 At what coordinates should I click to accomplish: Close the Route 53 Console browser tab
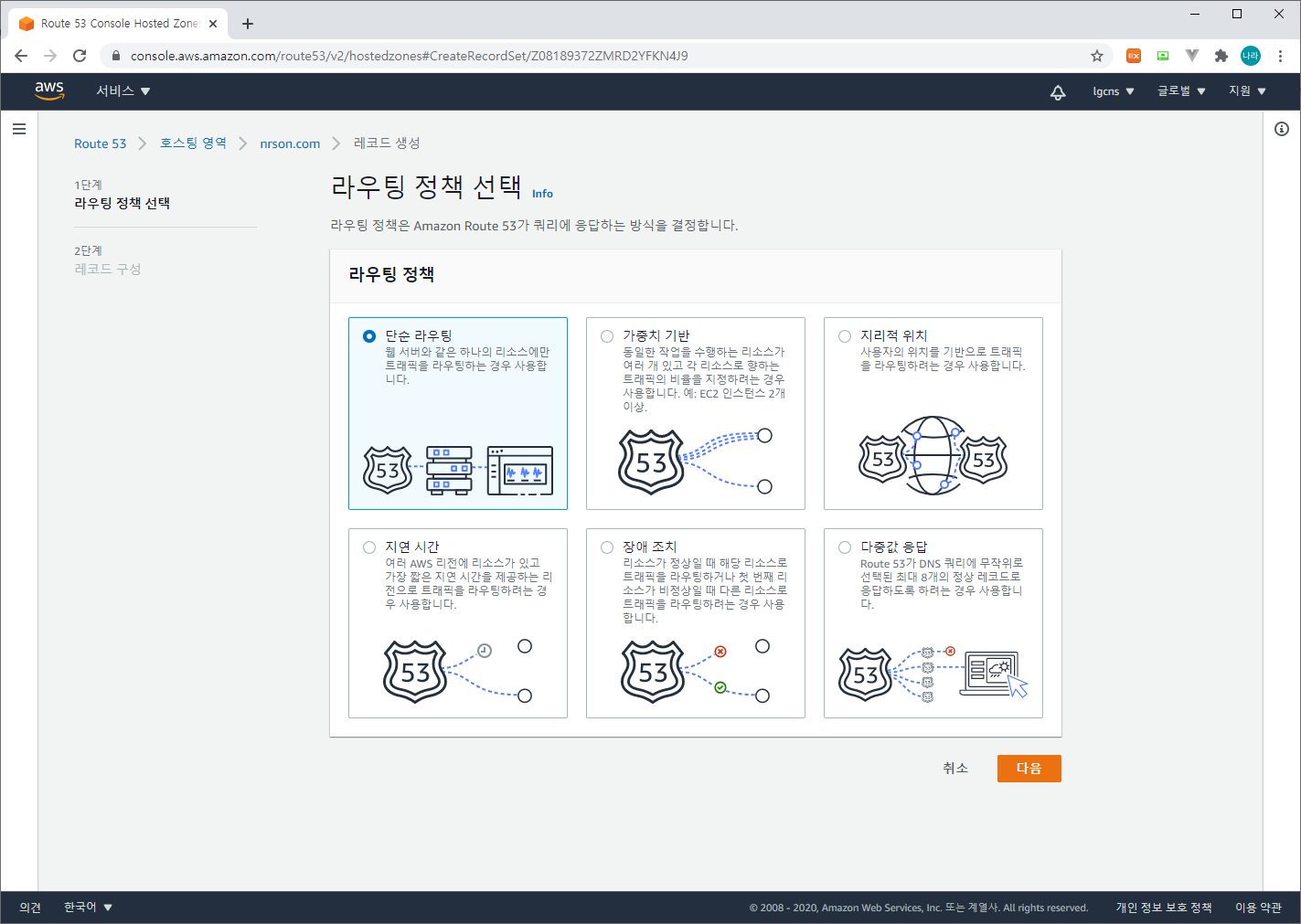point(213,24)
